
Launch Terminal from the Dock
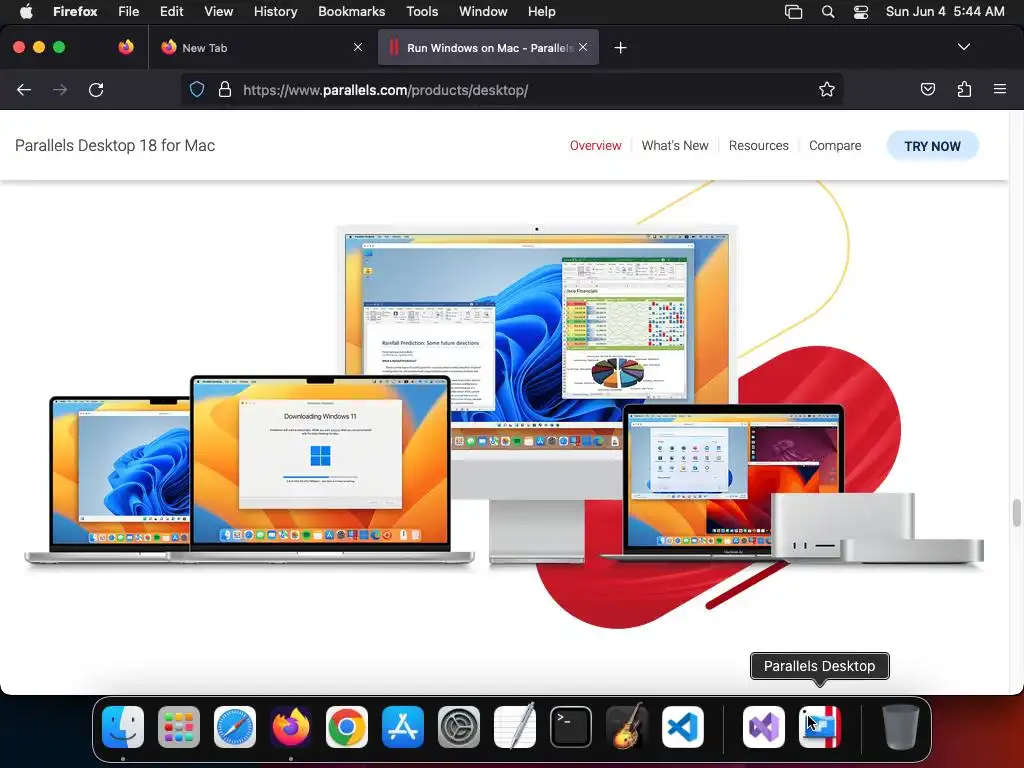click(571, 726)
